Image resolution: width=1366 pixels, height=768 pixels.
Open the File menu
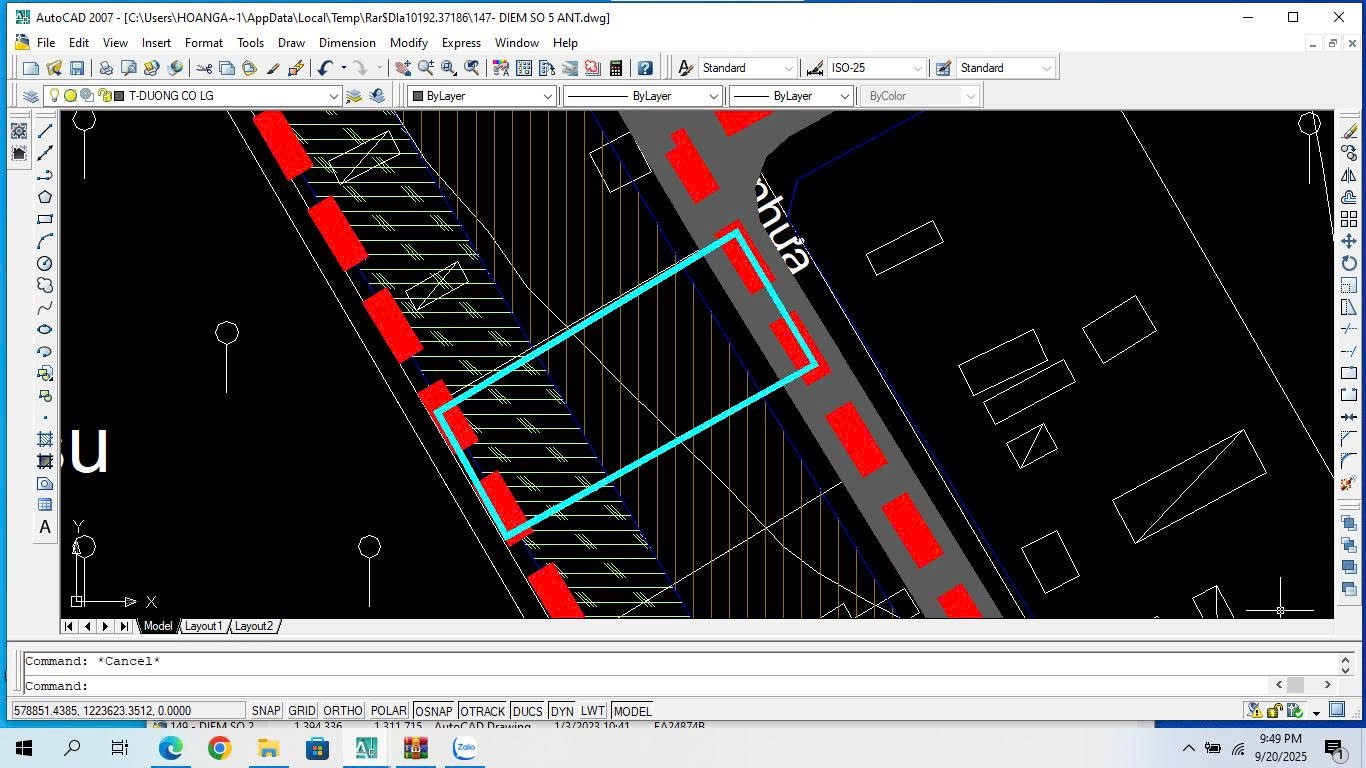point(46,43)
